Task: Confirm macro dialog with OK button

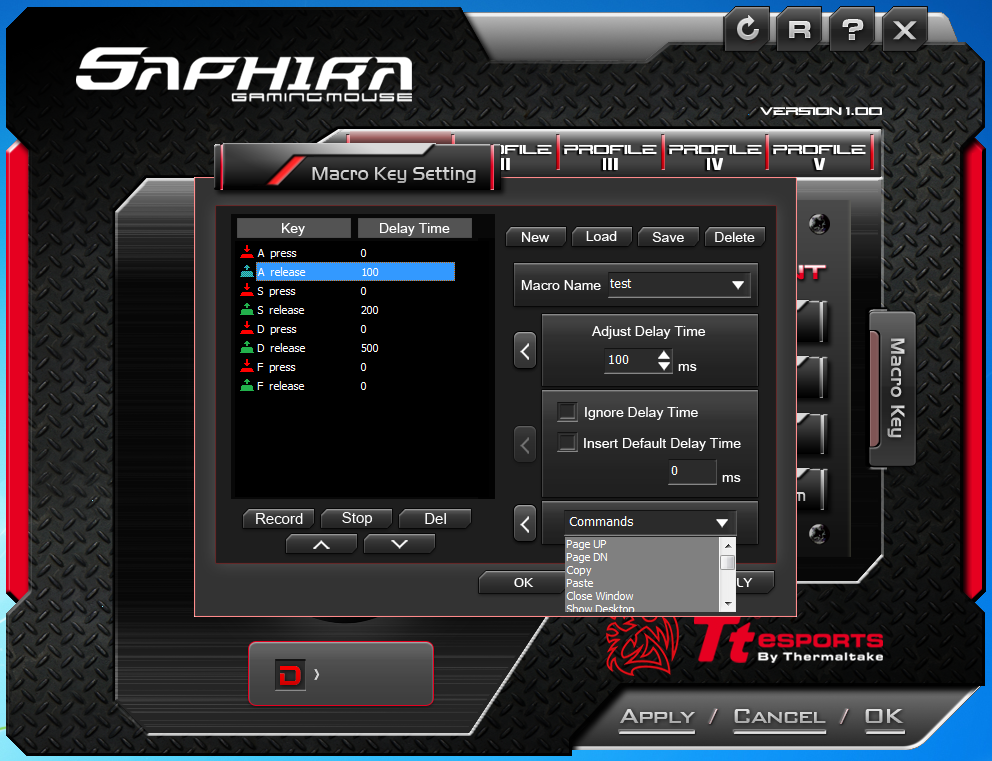Action: click(523, 583)
